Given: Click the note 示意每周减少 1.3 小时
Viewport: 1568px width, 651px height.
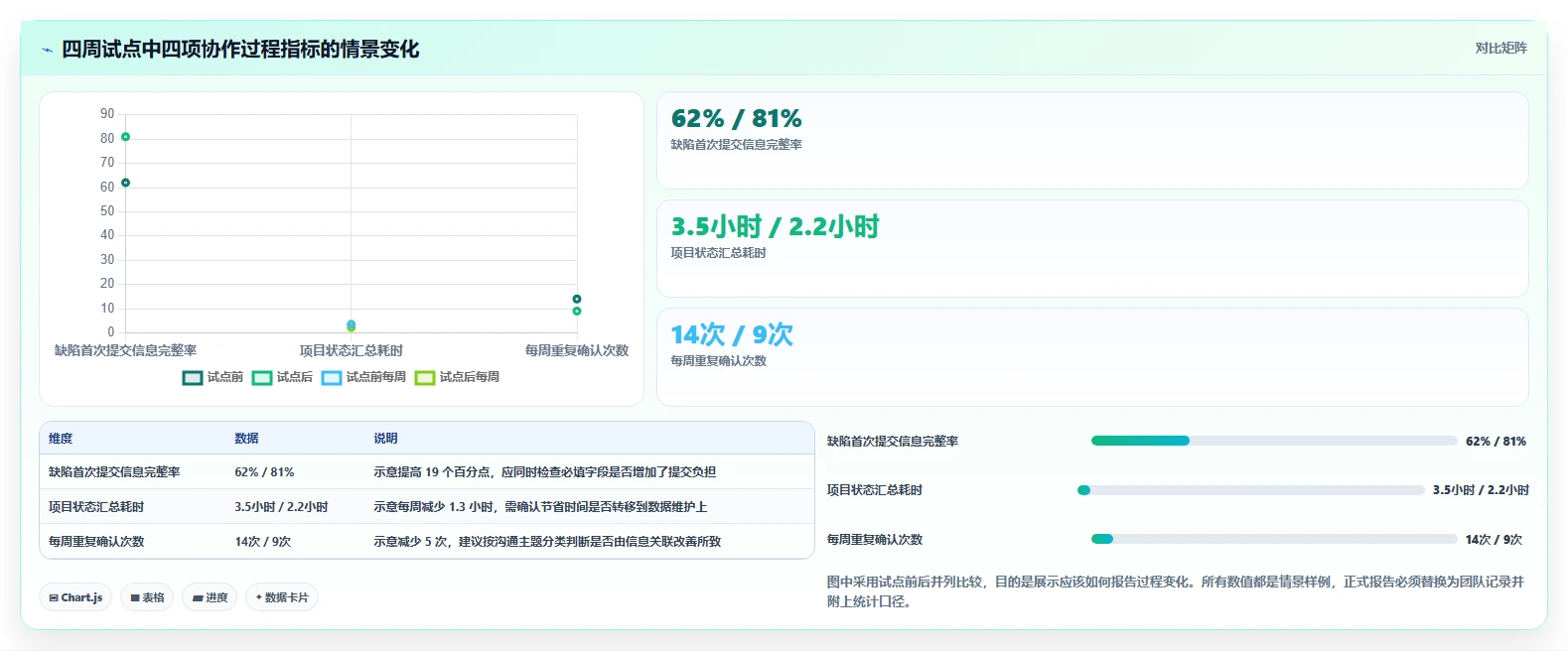Looking at the screenshot, I should tap(540, 507).
